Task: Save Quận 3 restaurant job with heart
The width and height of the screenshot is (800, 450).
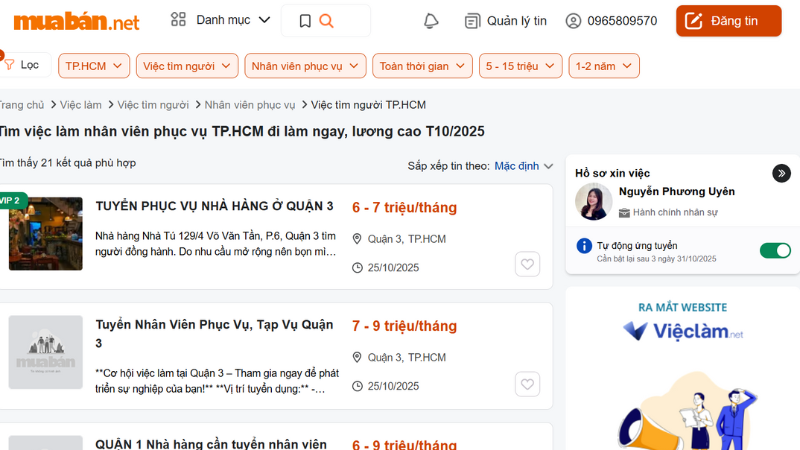Action: (x=527, y=264)
